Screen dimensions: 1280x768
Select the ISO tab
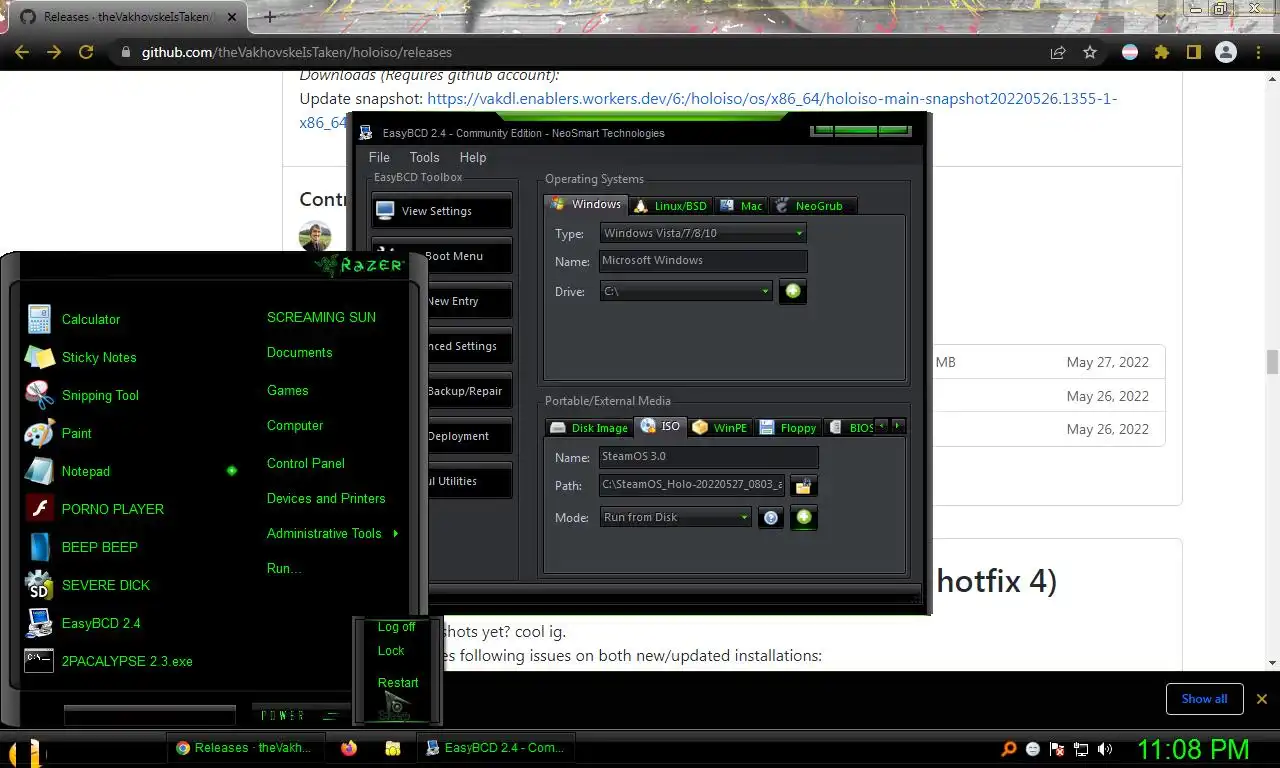(660, 426)
